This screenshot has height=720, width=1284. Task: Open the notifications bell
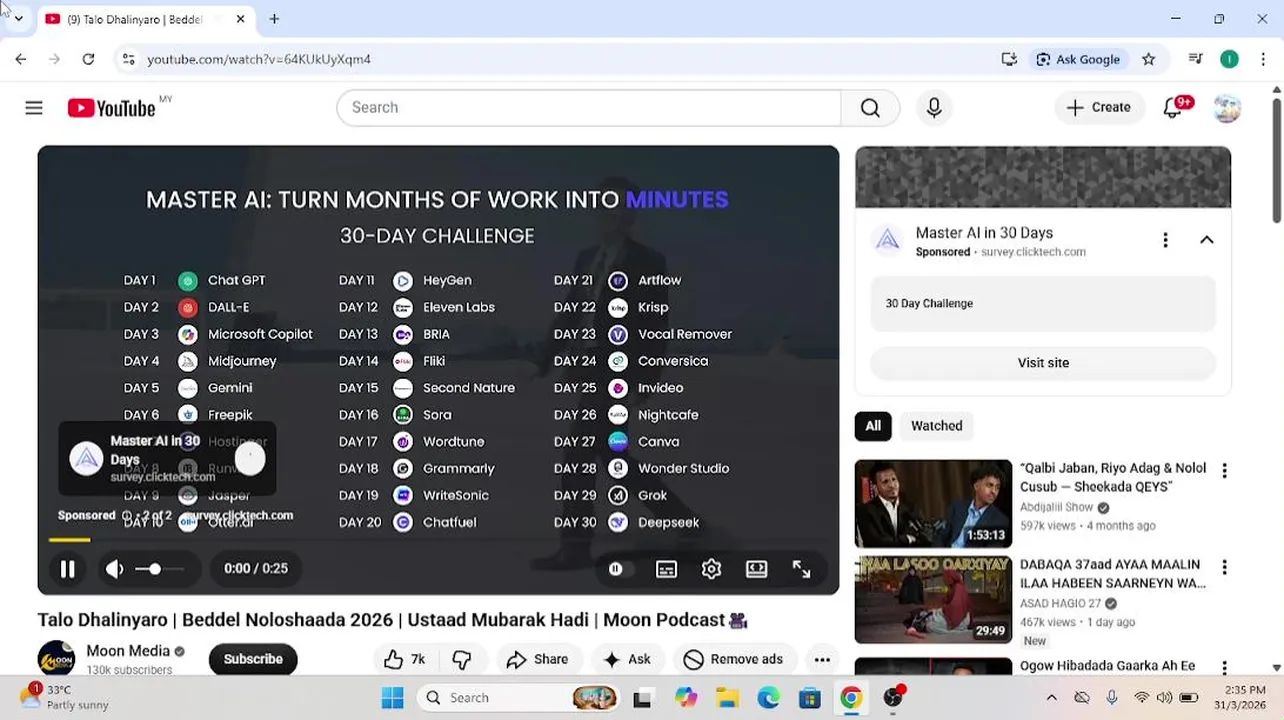1173,108
